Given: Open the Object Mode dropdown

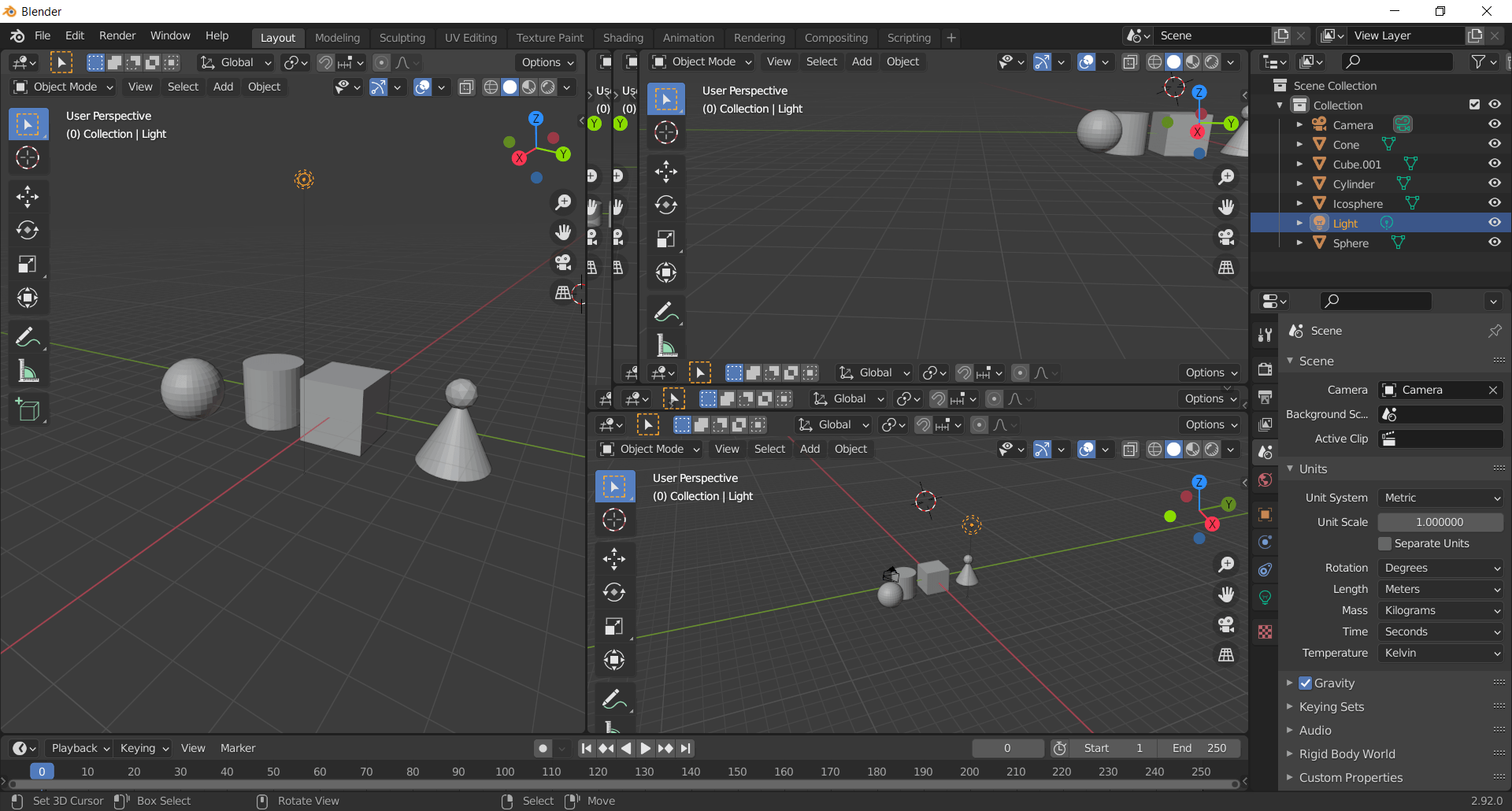Looking at the screenshot, I should [x=62, y=87].
